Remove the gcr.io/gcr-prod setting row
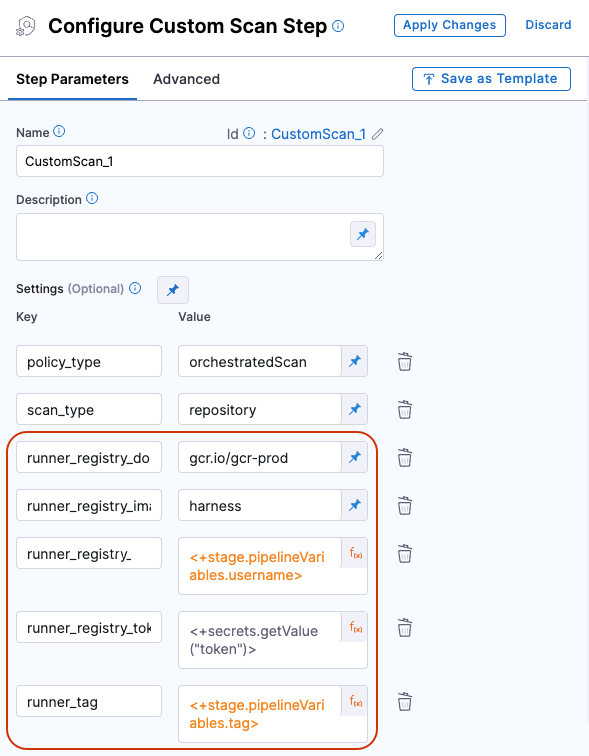This screenshot has width=589, height=756. point(404,458)
